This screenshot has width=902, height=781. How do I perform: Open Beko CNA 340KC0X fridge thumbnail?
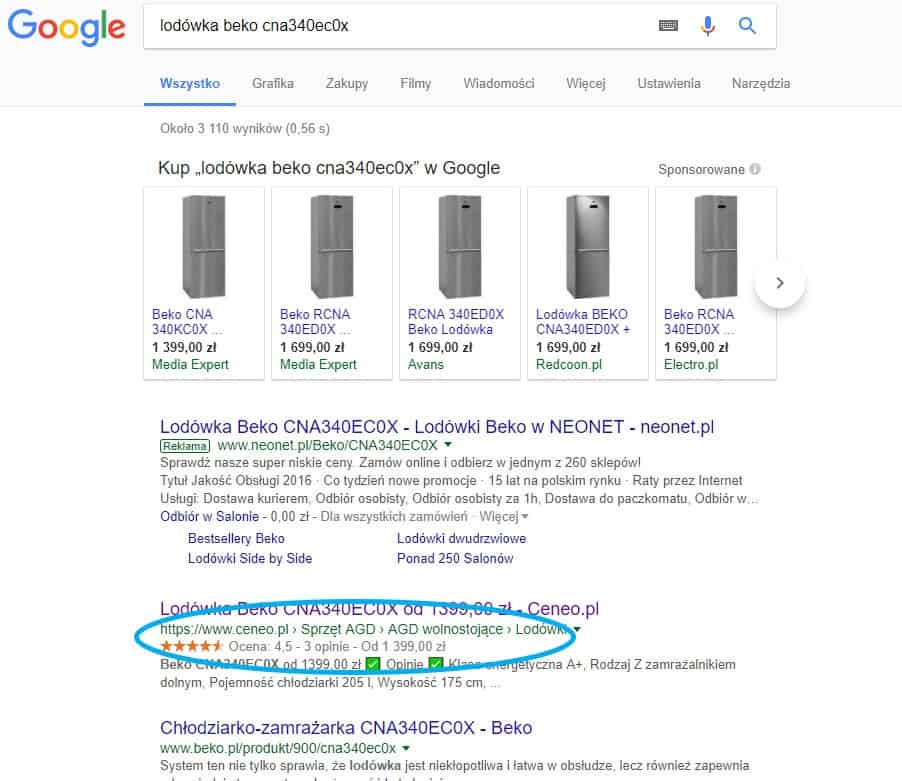tap(204, 246)
